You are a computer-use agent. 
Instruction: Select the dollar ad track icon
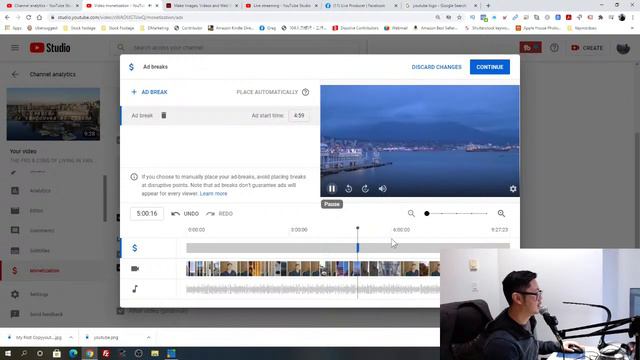(x=135, y=248)
